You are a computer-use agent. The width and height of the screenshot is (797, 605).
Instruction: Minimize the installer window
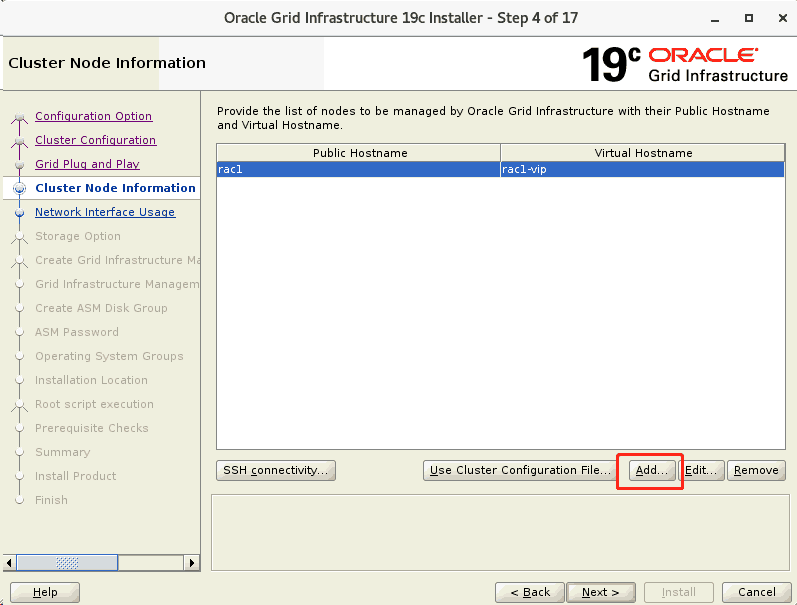pos(715,19)
